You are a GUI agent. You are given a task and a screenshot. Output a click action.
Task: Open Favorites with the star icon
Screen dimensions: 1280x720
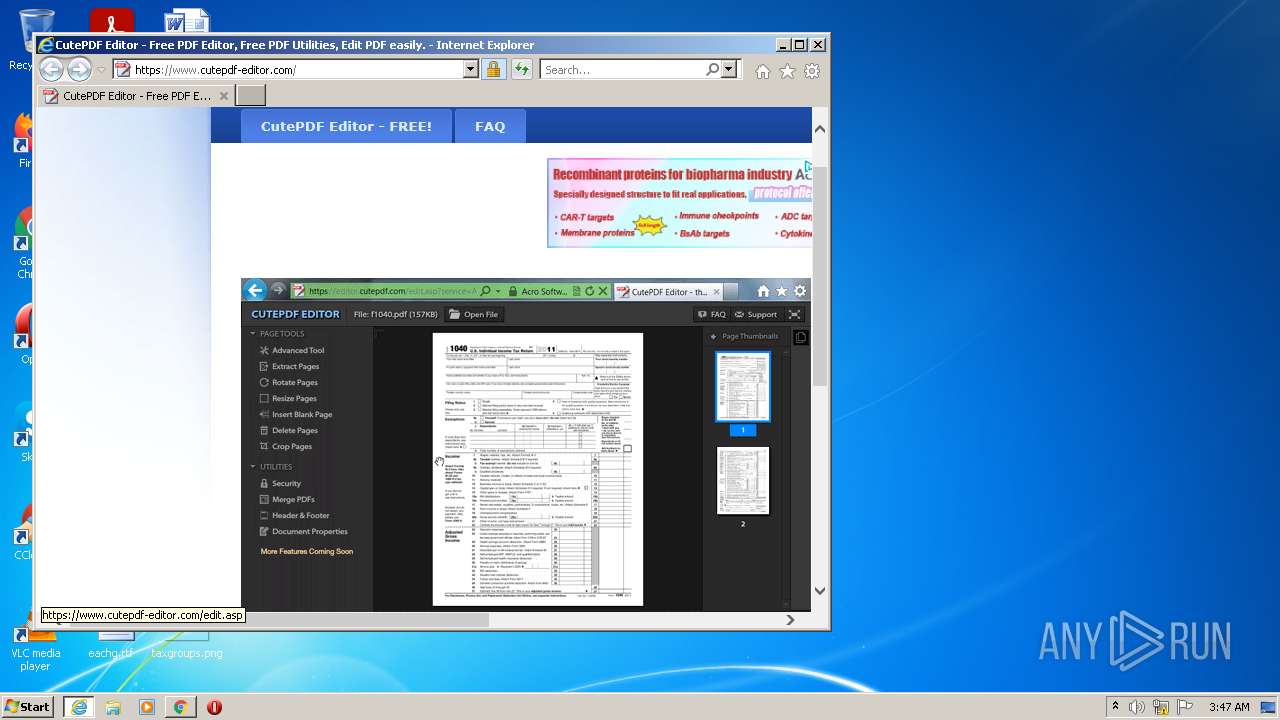pos(787,71)
